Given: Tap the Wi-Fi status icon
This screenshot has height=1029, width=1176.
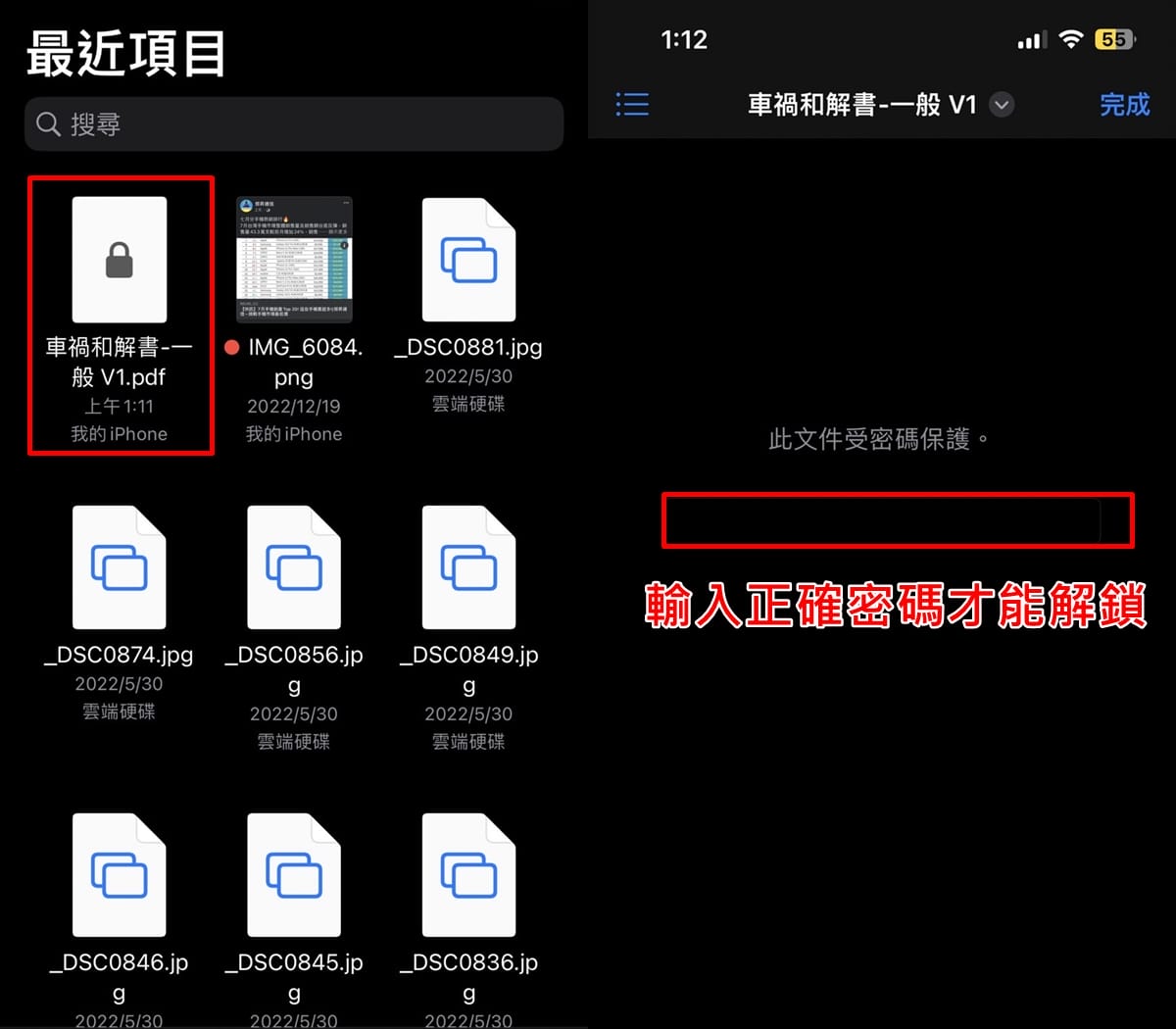Looking at the screenshot, I should point(1071,39).
